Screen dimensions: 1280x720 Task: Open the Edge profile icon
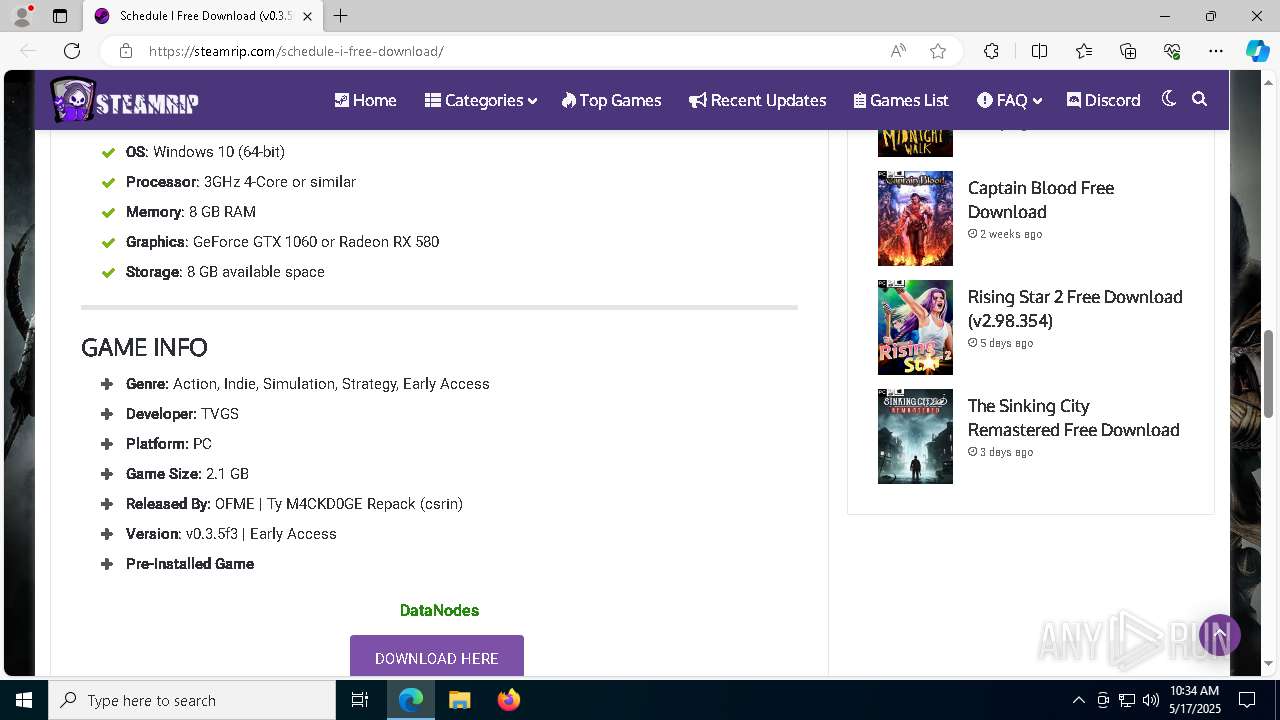coord(22,16)
